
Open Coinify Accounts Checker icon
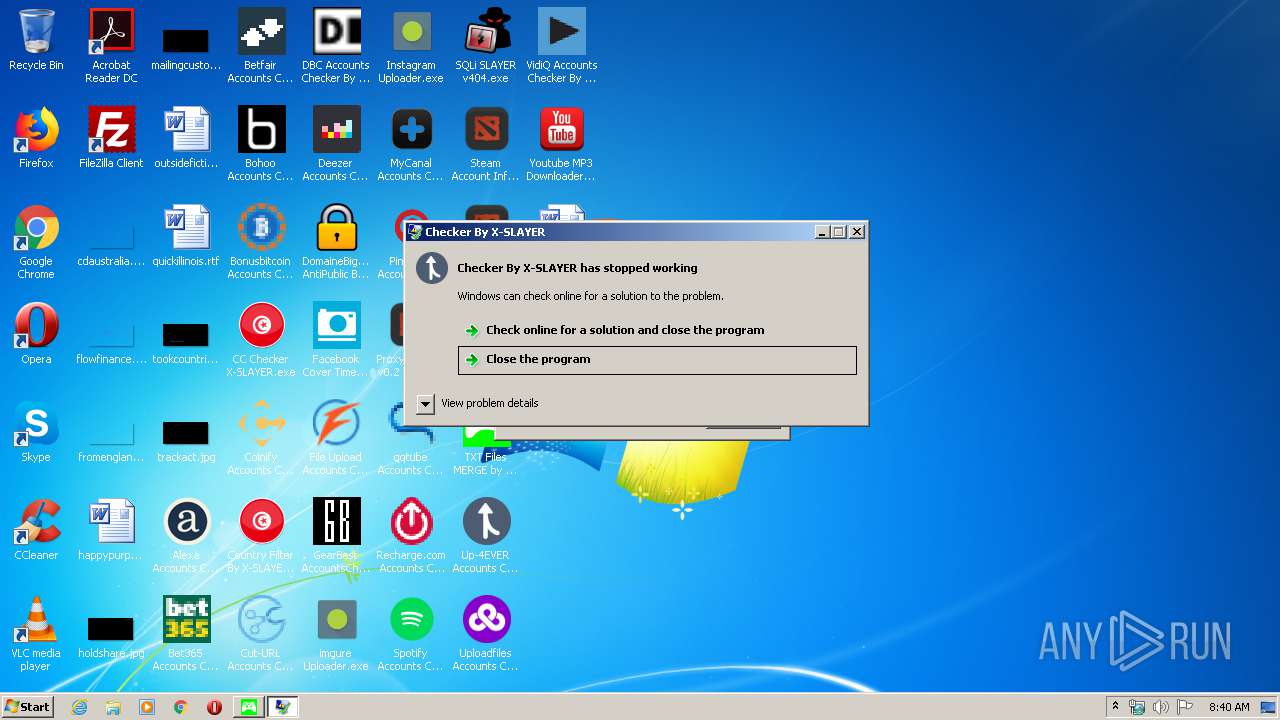tap(261, 438)
